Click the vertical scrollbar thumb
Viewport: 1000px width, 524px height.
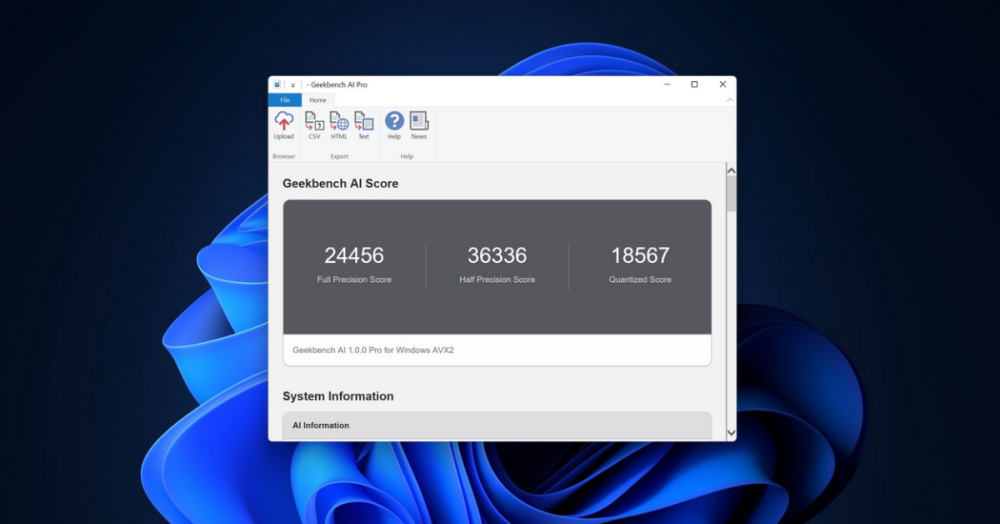(731, 194)
